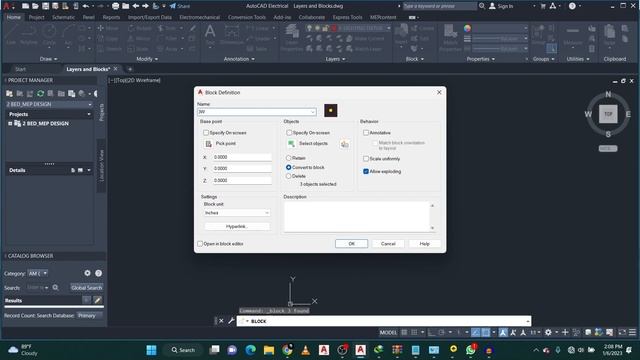Enable Open in block editor checkbox

[x=200, y=244]
